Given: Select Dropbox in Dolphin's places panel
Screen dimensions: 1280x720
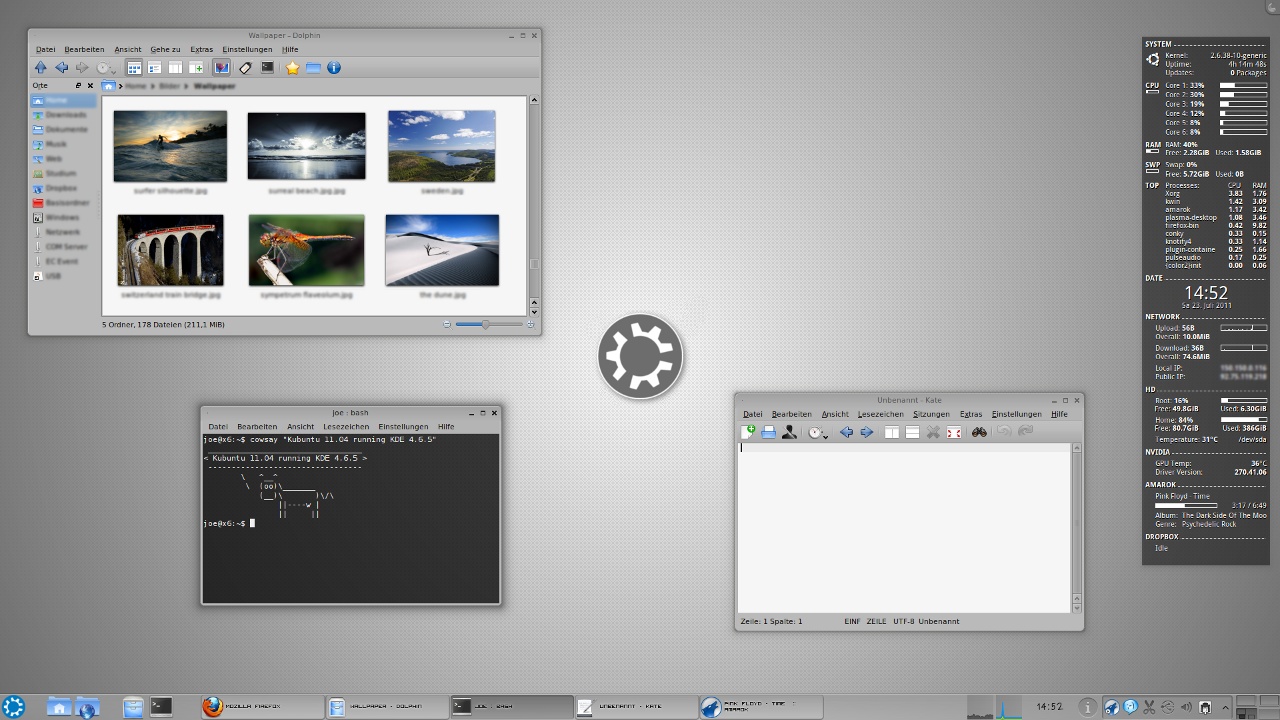Looking at the screenshot, I should point(64,188).
